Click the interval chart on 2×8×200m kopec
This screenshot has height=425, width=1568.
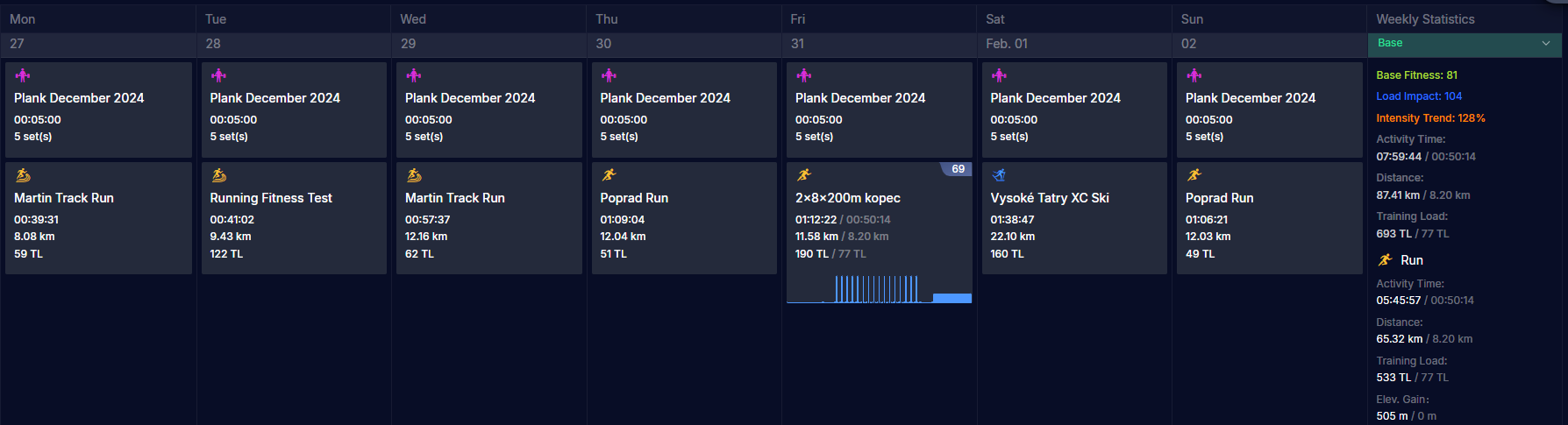[x=879, y=289]
